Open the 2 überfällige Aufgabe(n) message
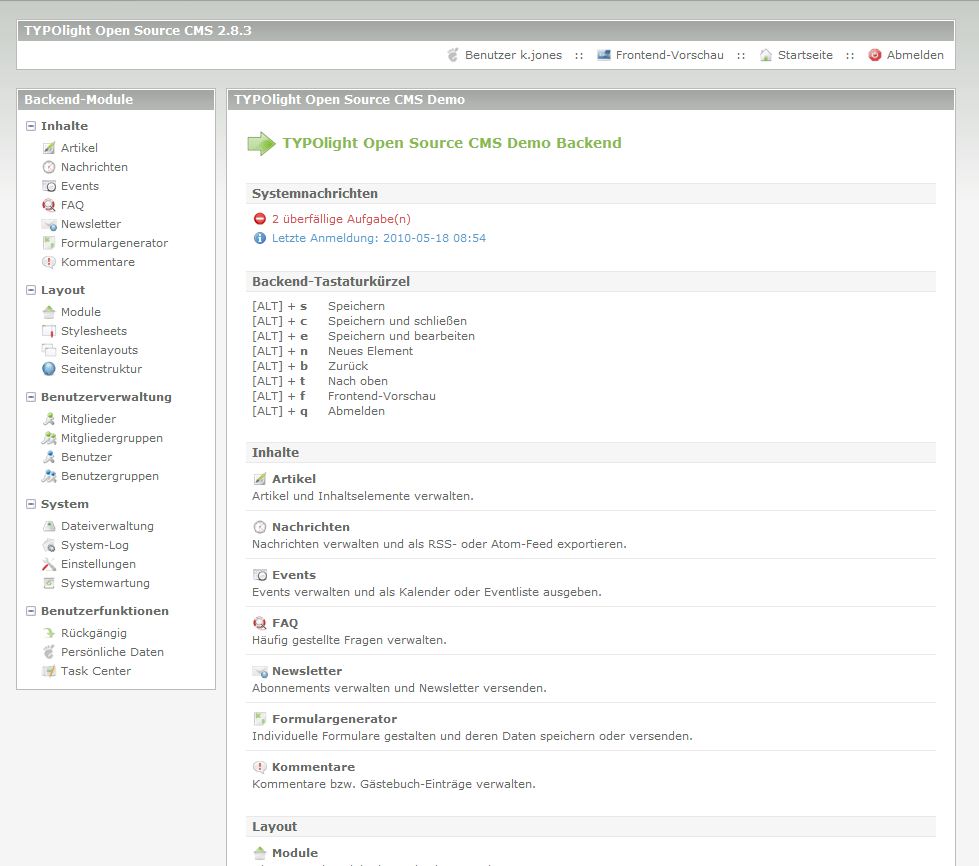 pyautogui.click(x=341, y=219)
